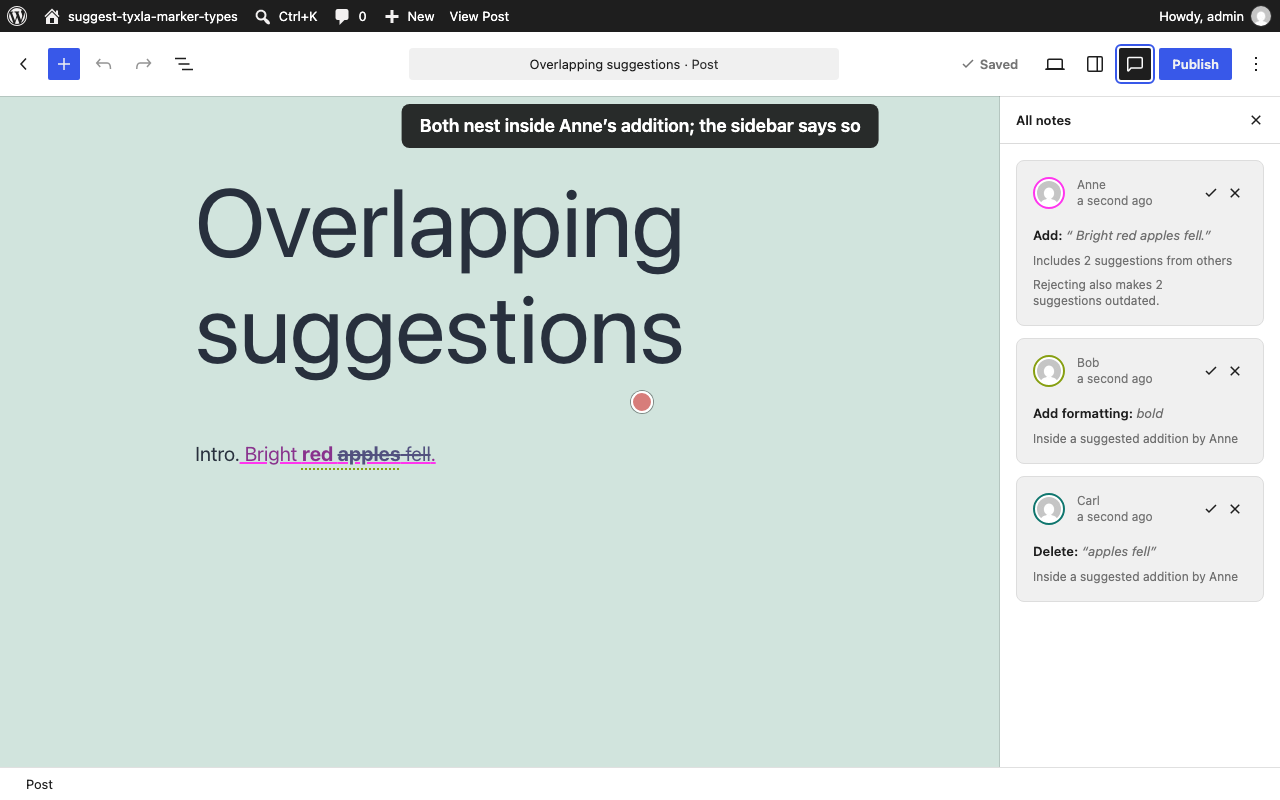This screenshot has height=800, width=1280.
Task: Open the block inserter plus button
Action: click(64, 64)
